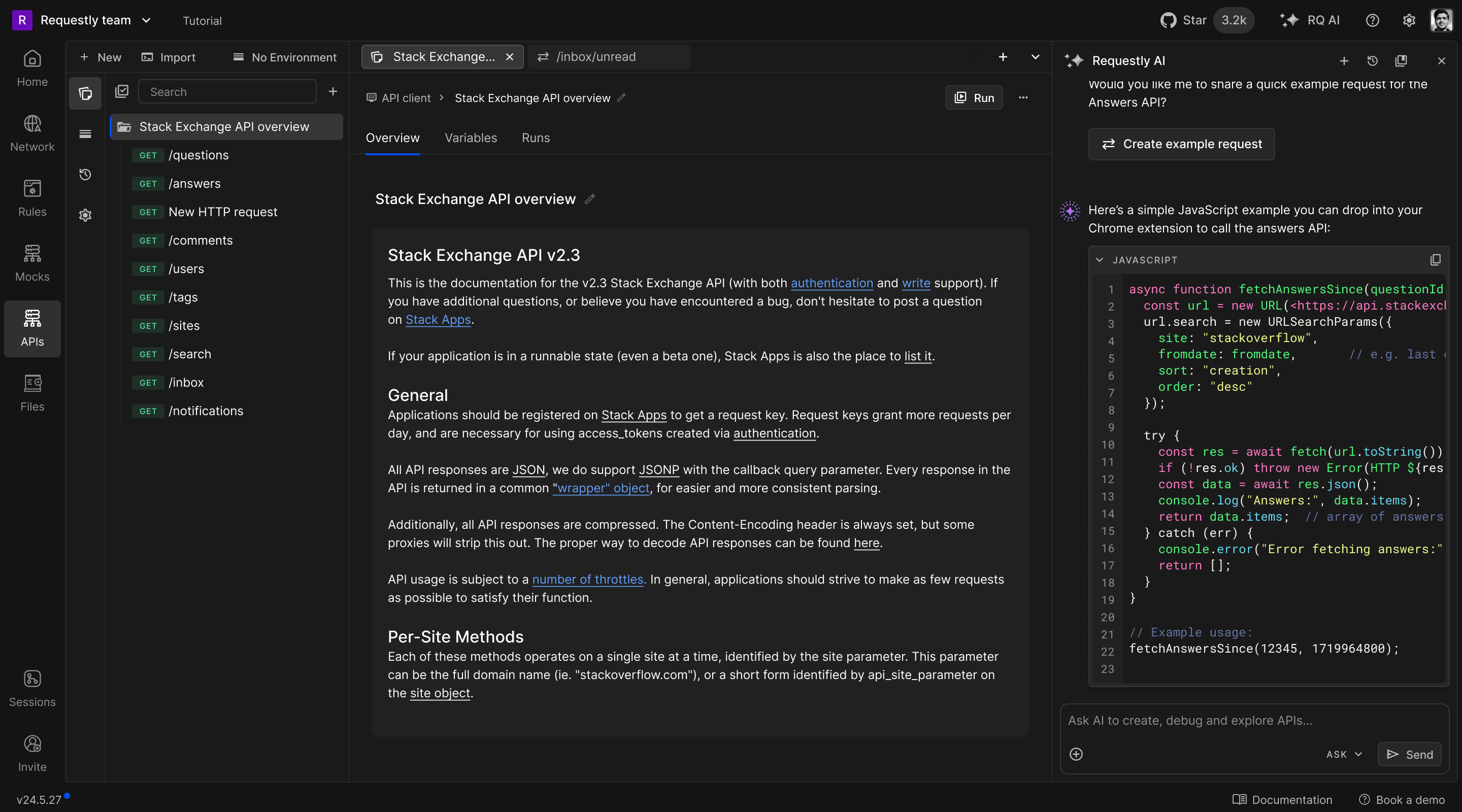Click the Requestly AI panel layout icon
Image resolution: width=1462 pixels, height=812 pixels.
click(x=1401, y=61)
